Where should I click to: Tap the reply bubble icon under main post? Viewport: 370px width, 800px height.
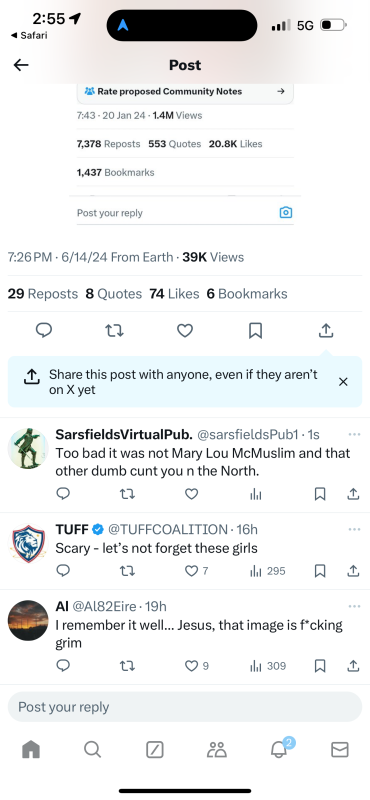44,331
